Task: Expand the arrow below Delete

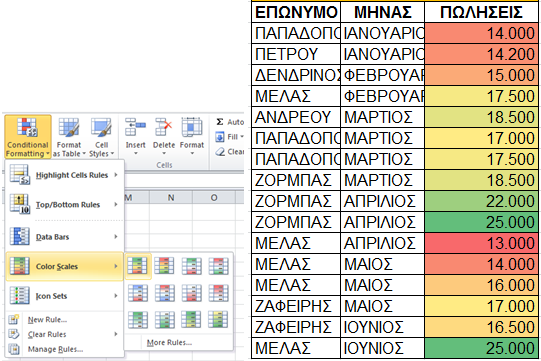Action: [164, 154]
